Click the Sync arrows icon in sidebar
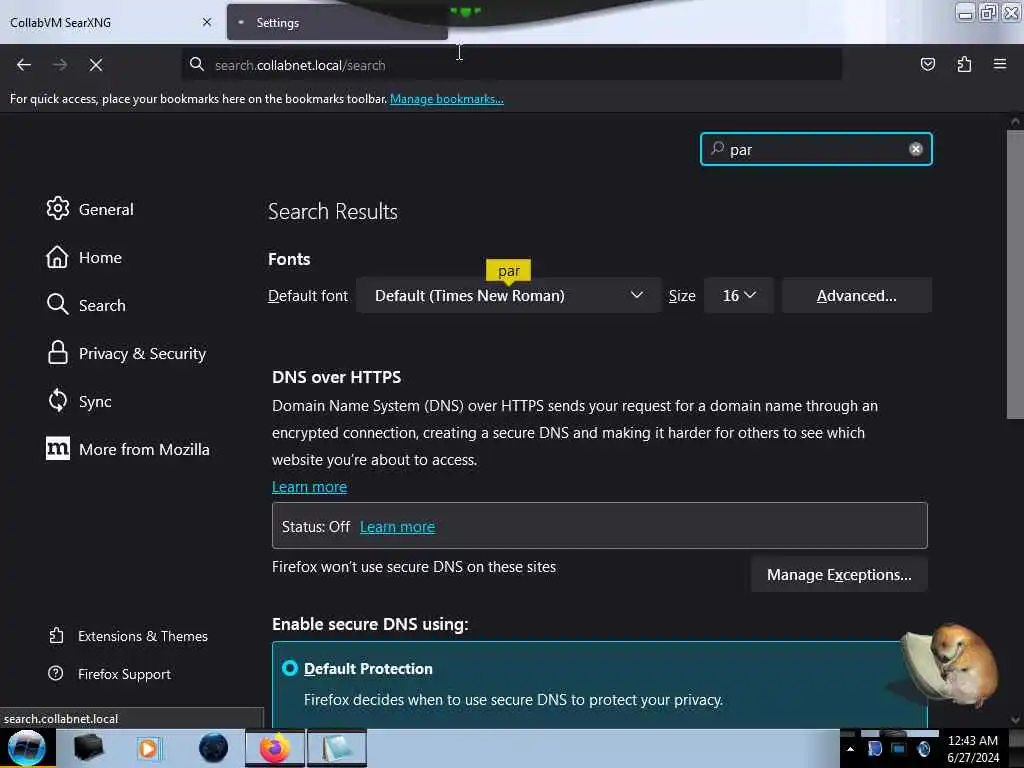Viewport: 1024px width, 768px height. (57, 400)
